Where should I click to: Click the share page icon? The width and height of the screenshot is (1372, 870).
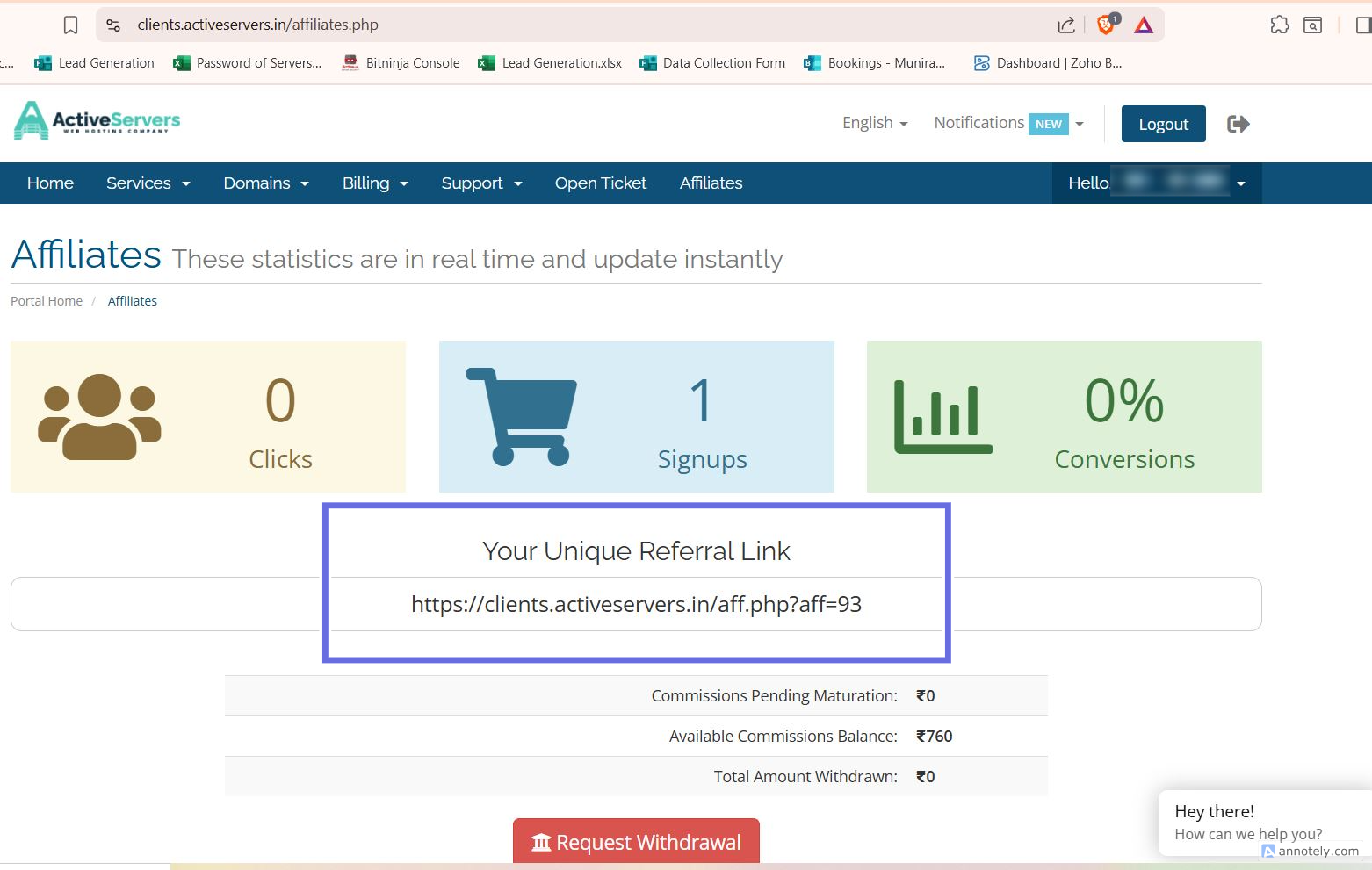point(1065,25)
